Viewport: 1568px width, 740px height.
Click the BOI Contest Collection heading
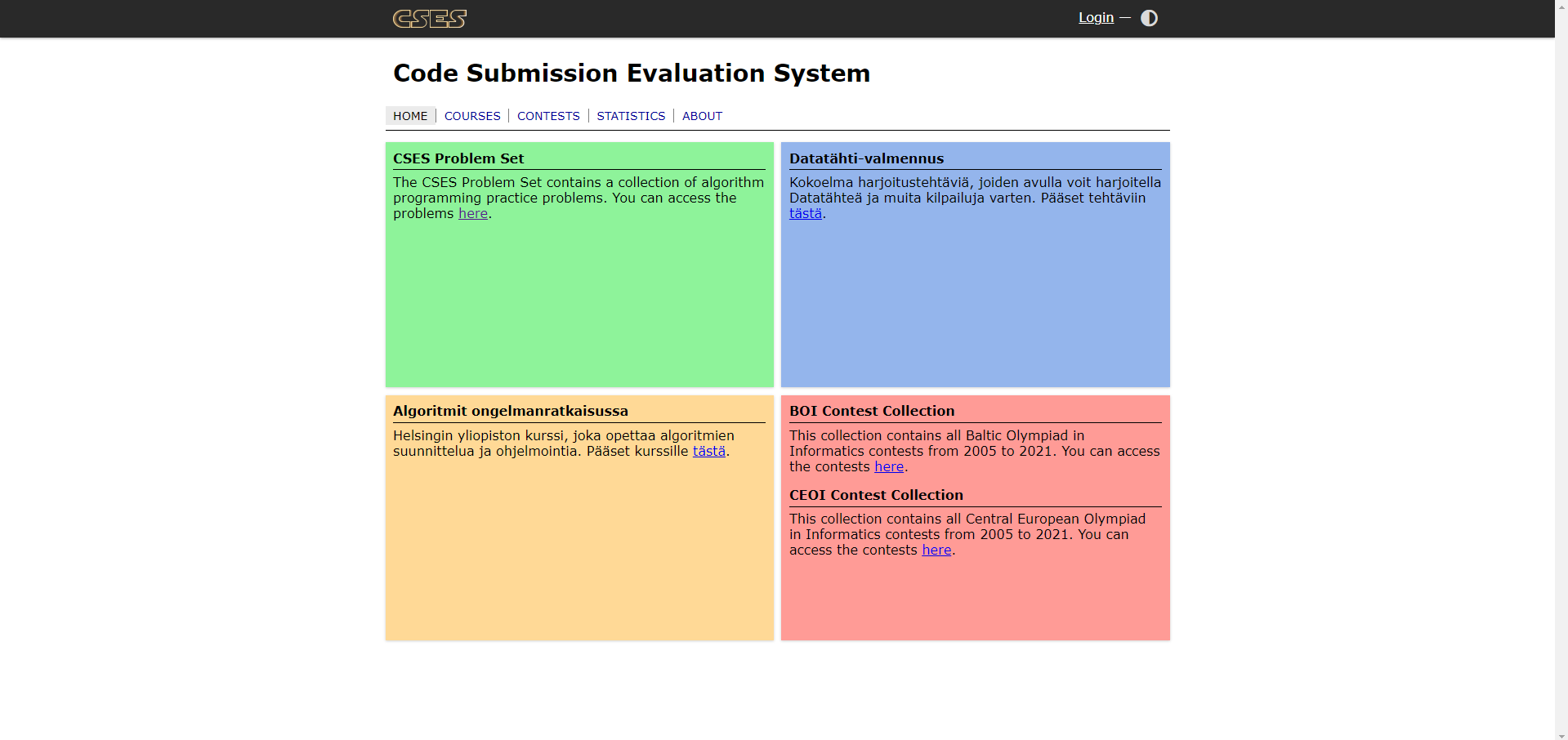871,411
